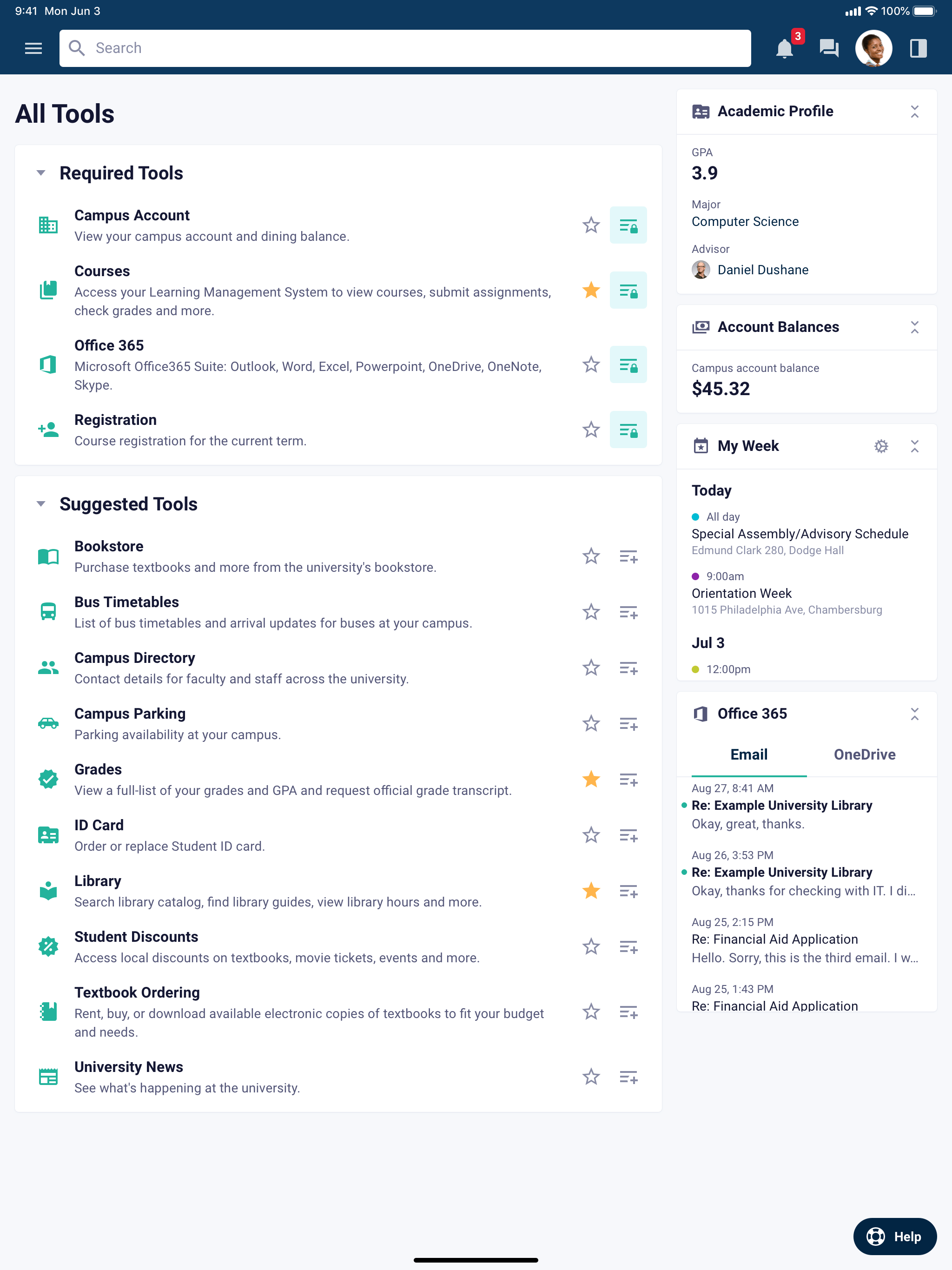Toggle the side panel layout icon

pyautogui.click(x=918, y=48)
